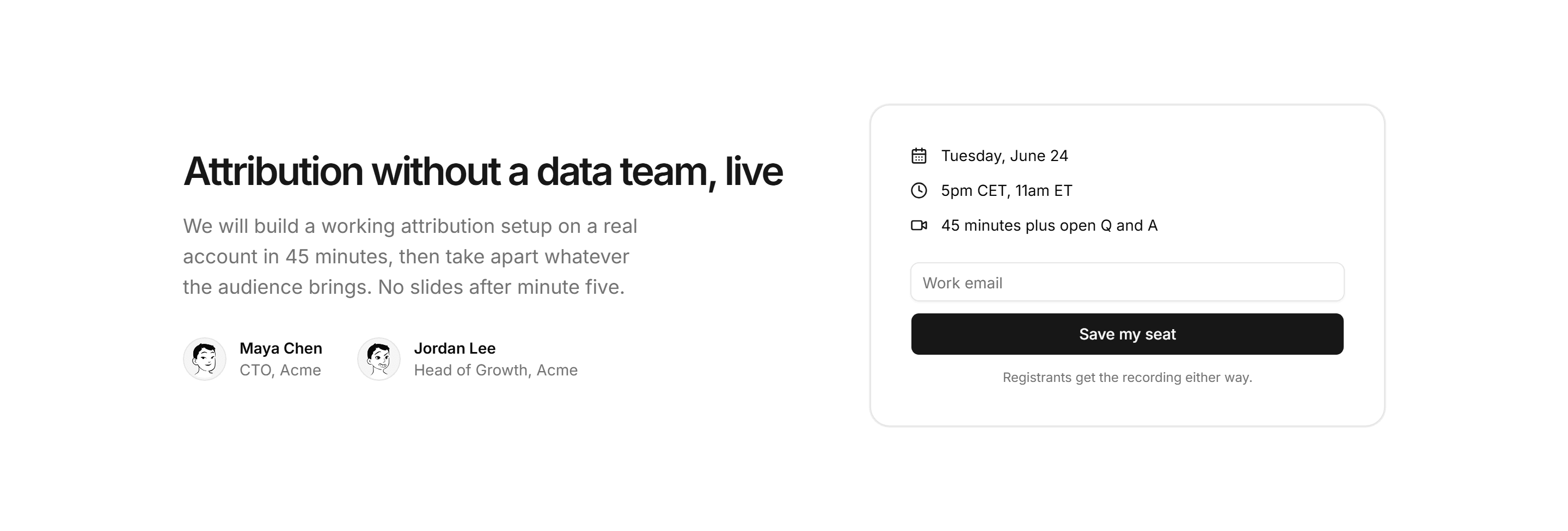
Task: Click the Head of Growth, Acme title
Action: point(495,370)
